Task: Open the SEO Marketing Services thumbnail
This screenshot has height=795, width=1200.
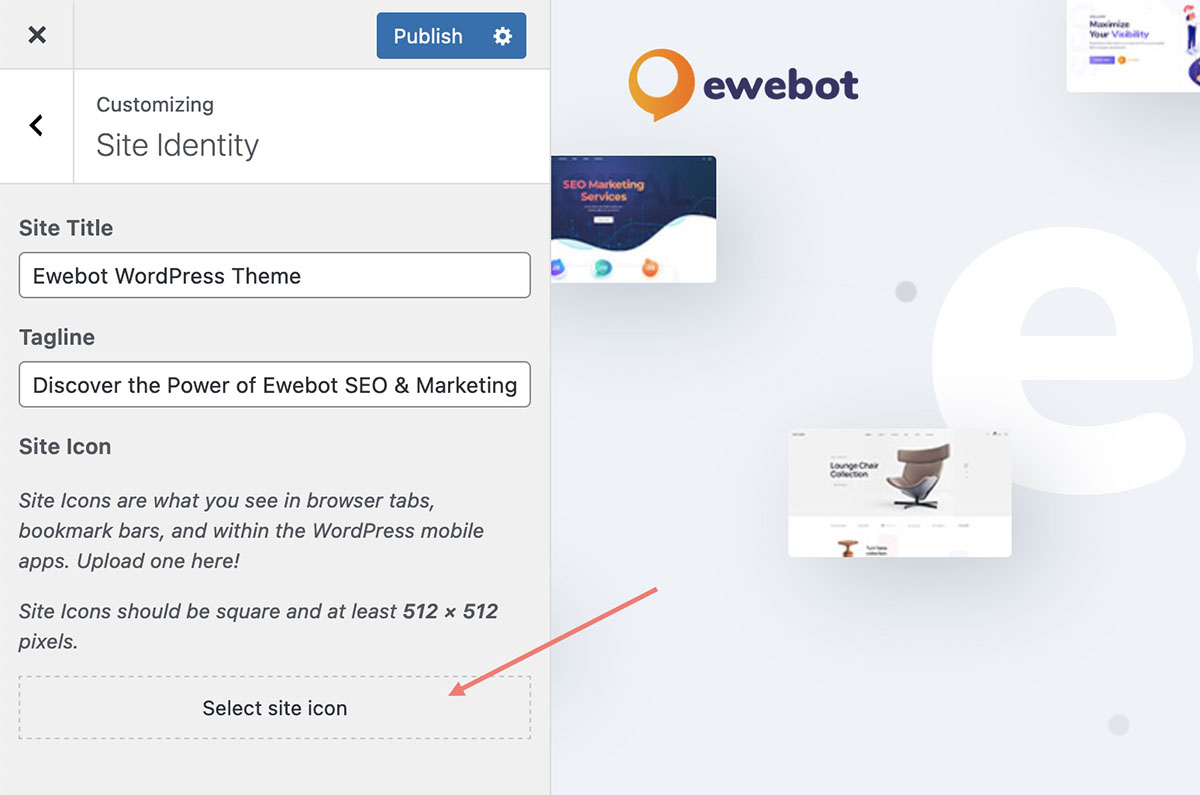Action: (634, 219)
